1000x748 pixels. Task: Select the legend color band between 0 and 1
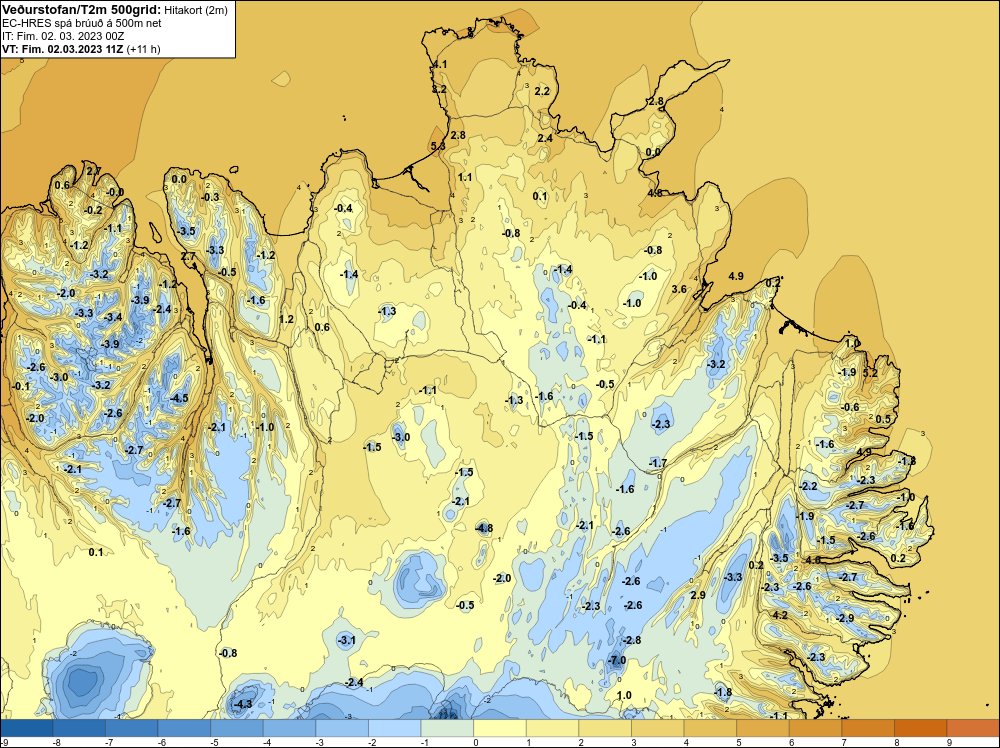(x=499, y=728)
